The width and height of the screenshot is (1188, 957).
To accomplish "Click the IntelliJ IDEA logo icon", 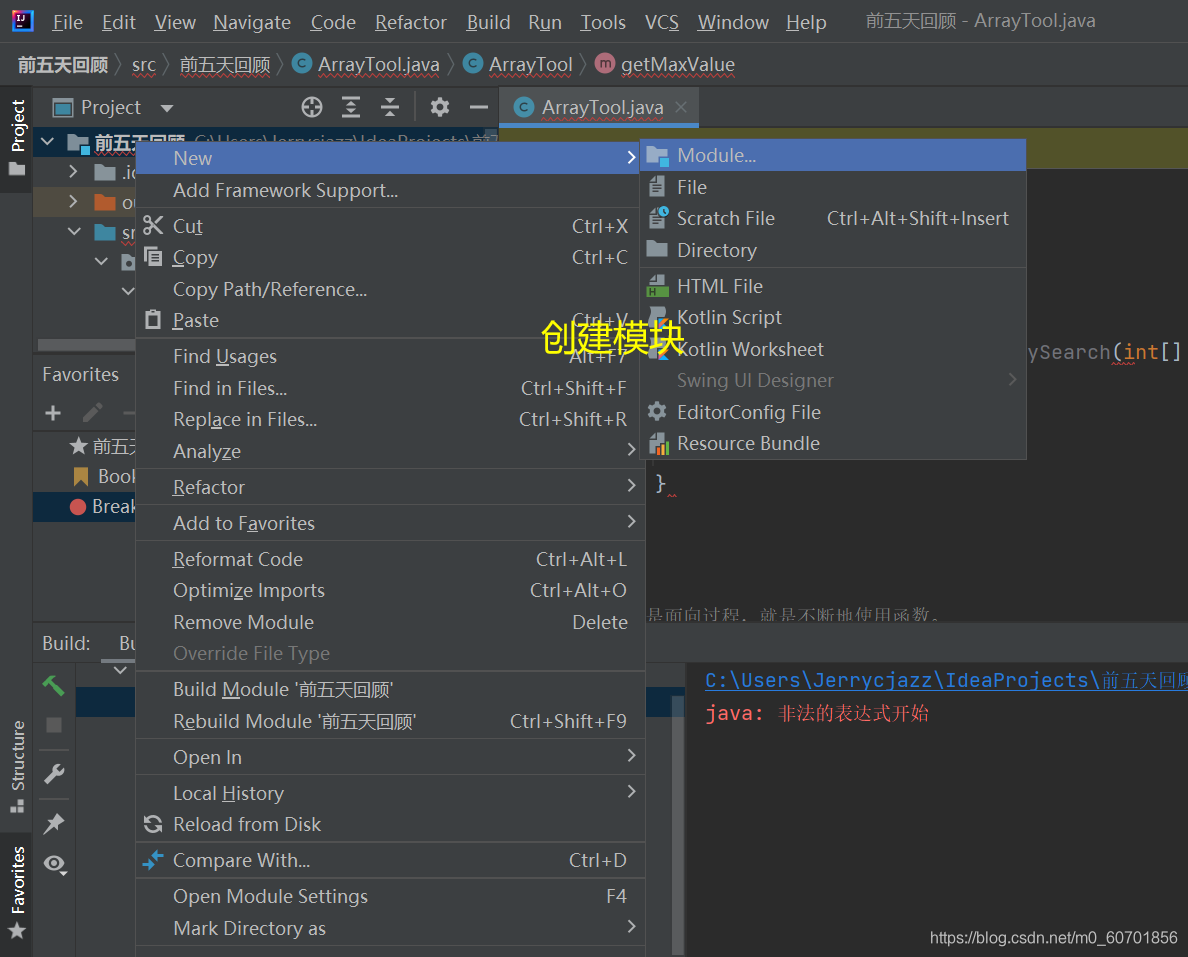I will coord(22,20).
